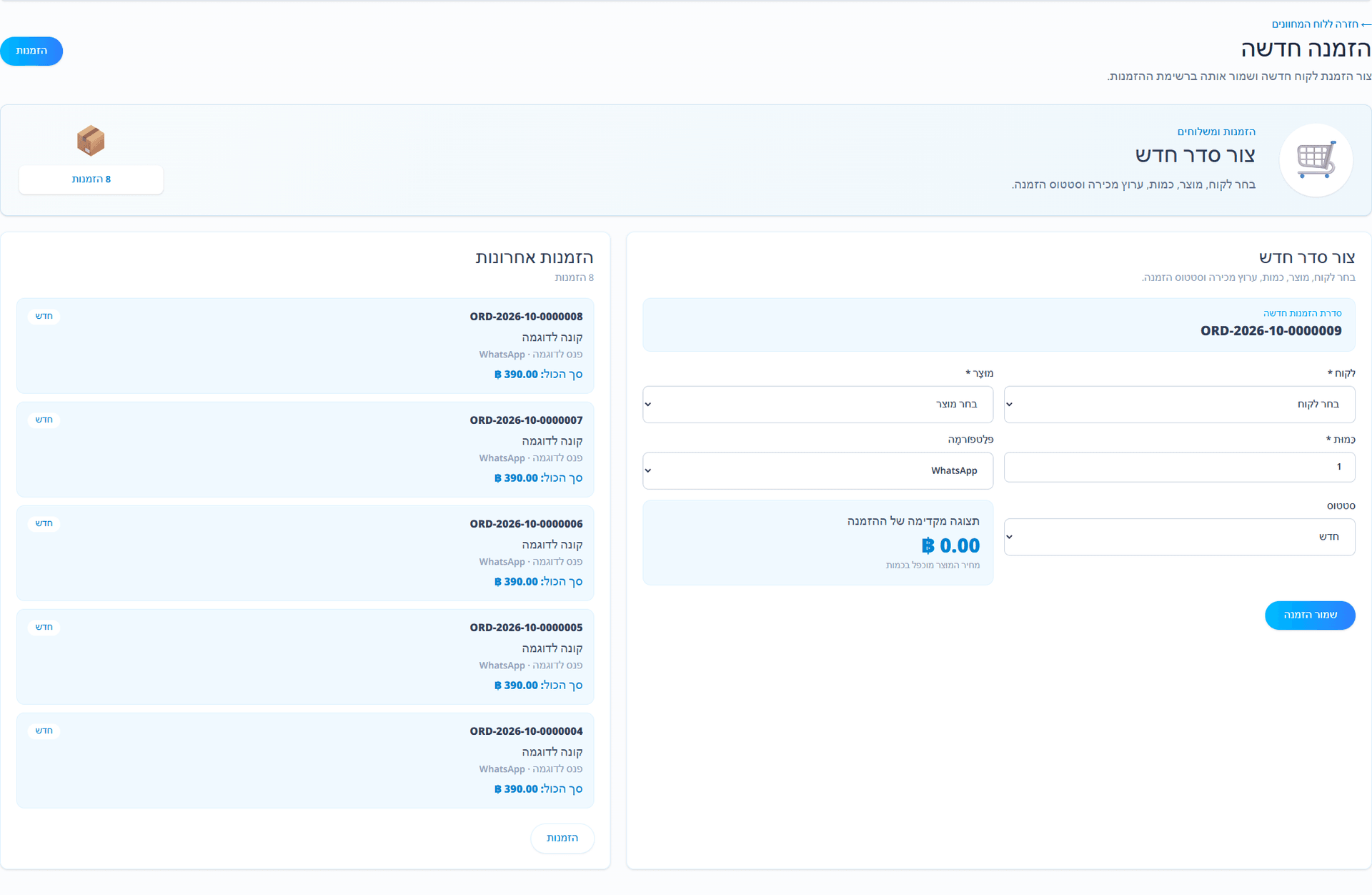Click the 'חזרה ללוח המחוונים' back link
Viewport: 1372px width, 895px height.
click(x=1321, y=24)
